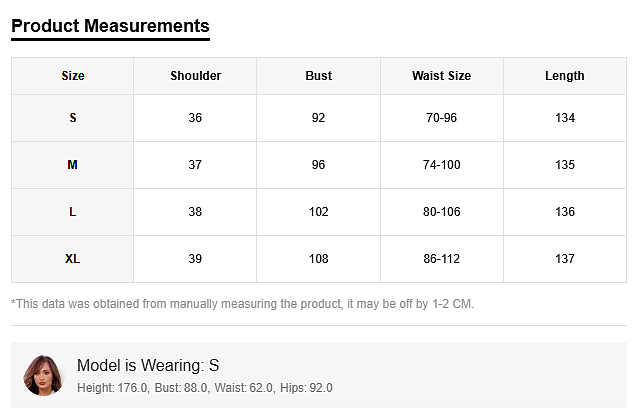Image resolution: width=636 pixels, height=419 pixels.
Task: Click the model avatar thumbnail
Action: [43, 375]
